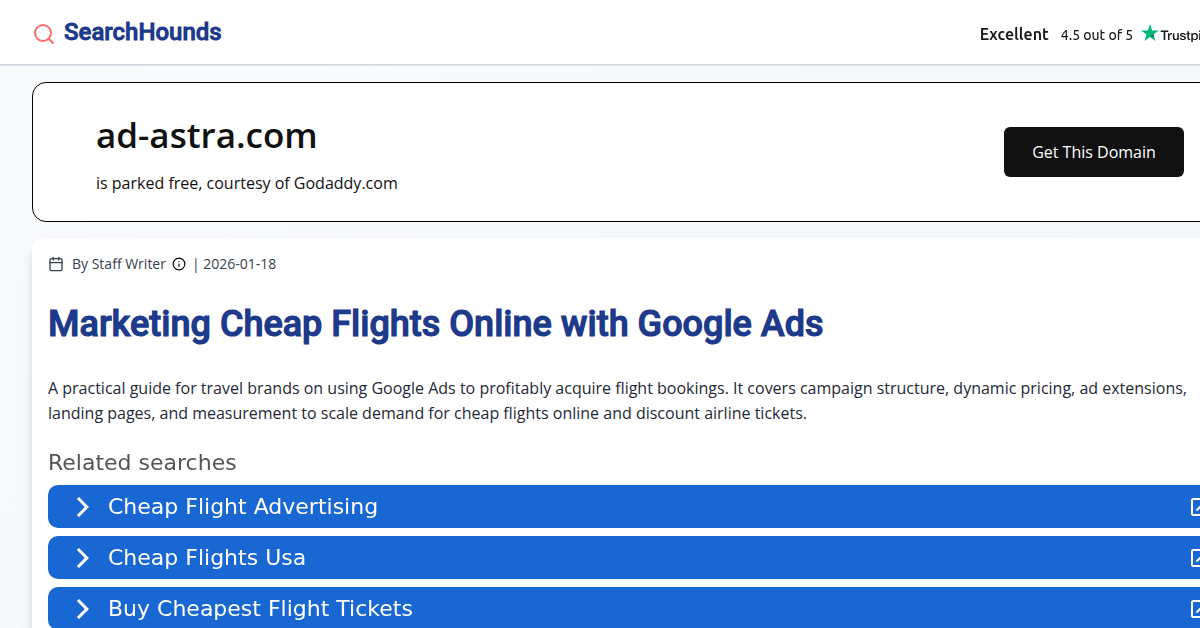Viewport: 1200px width, 628px height.
Task: Expand the Buy Cheapest Flight Tickets chevron
Action: pos(83,609)
